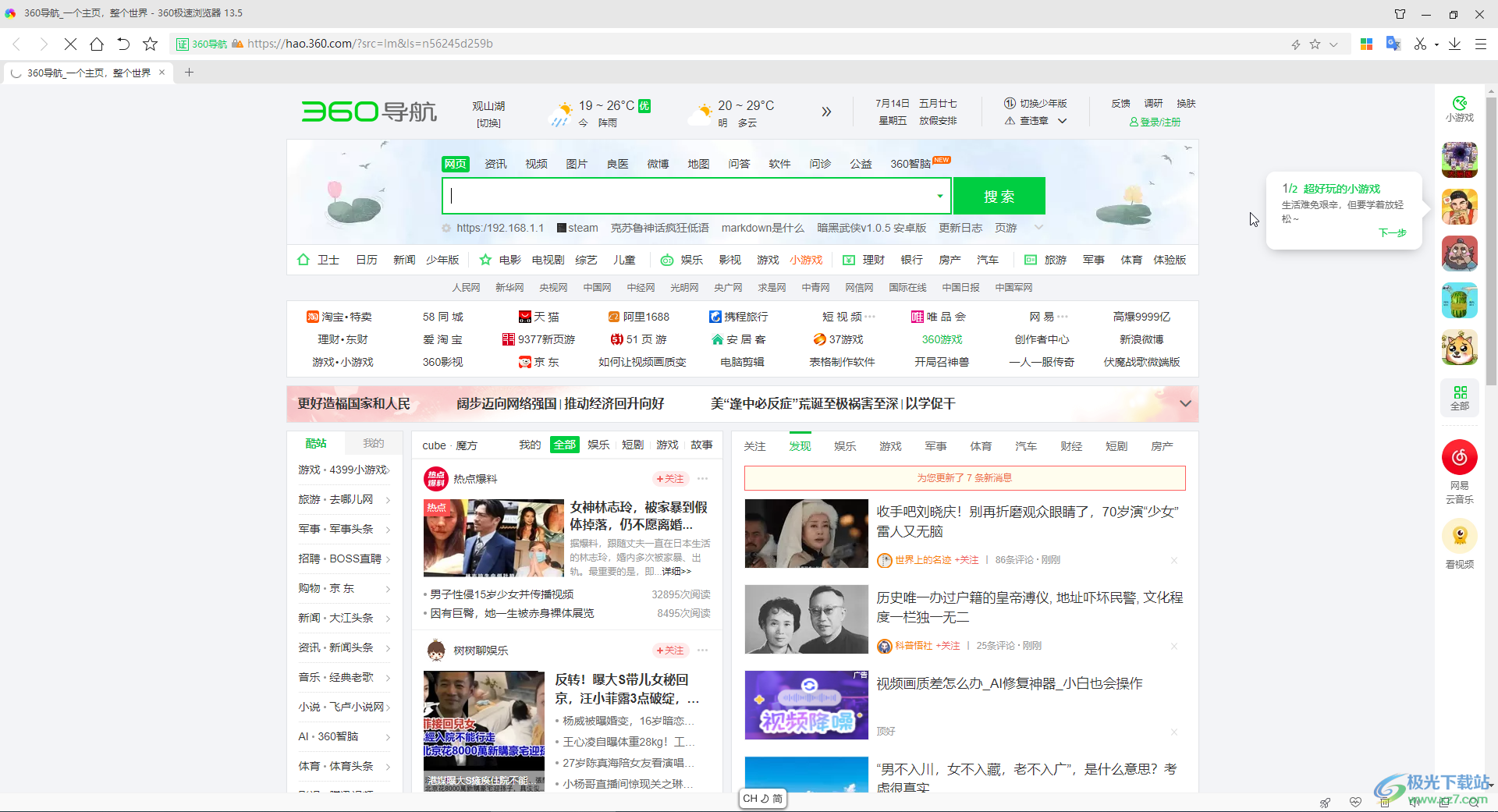Expand the hot search terms chevron
This screenshot has height=812, width=1498.
click(1038, 227)
